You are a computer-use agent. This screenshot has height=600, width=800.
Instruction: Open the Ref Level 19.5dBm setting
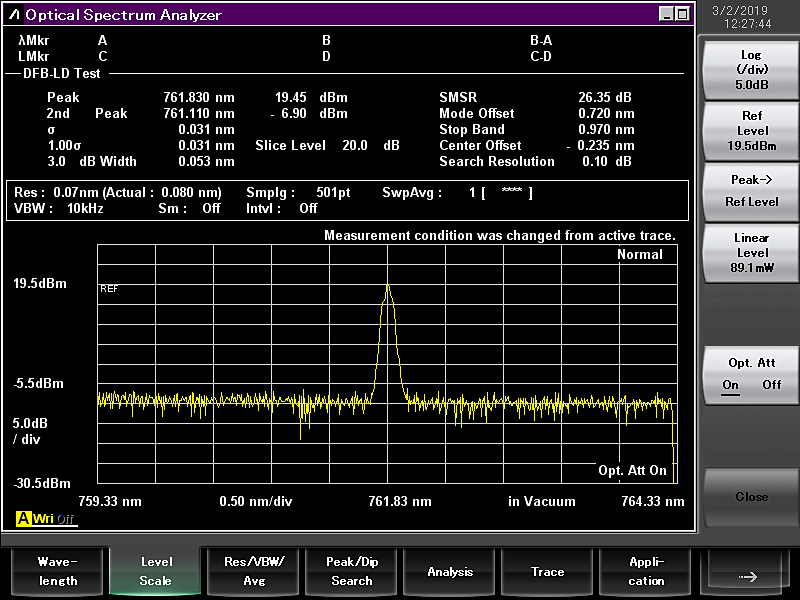(x=751, y=131)
